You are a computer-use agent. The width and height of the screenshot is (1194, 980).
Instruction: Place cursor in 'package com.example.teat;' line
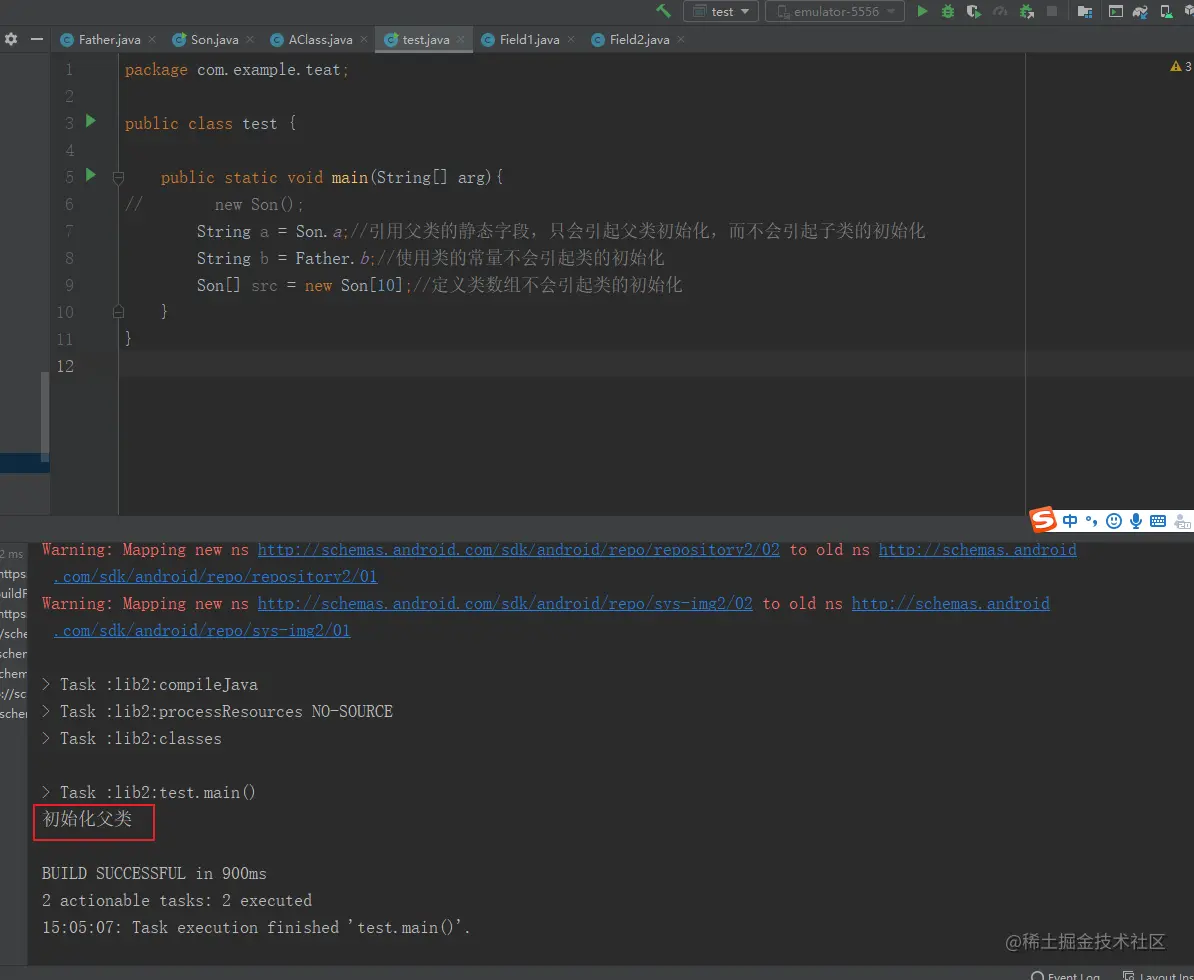237,69
